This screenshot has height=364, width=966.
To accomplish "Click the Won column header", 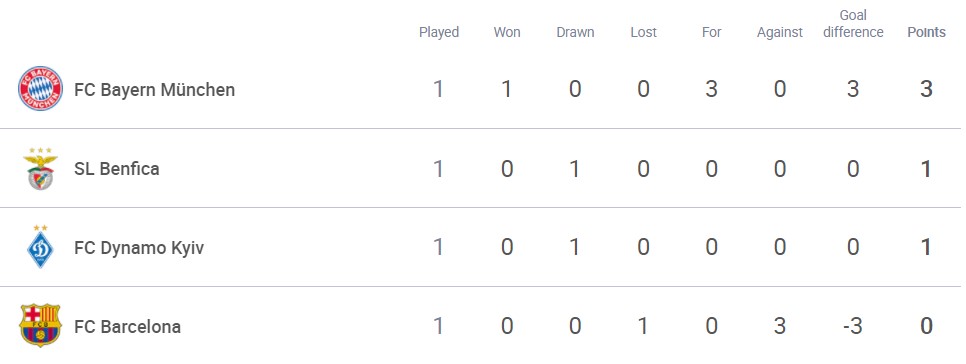I will coord(507,32).
